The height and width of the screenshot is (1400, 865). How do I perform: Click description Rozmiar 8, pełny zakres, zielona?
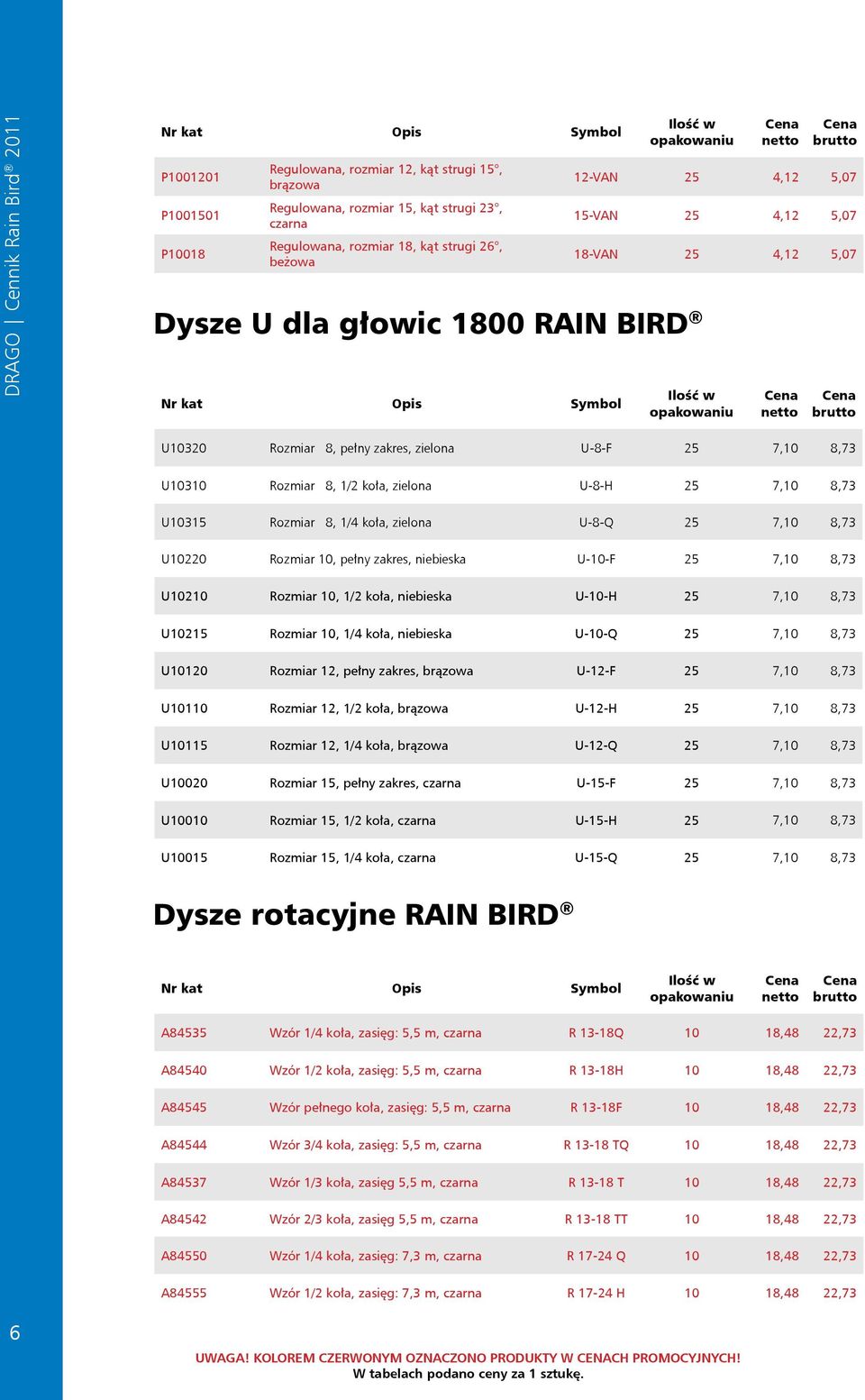tap(361, 448)
